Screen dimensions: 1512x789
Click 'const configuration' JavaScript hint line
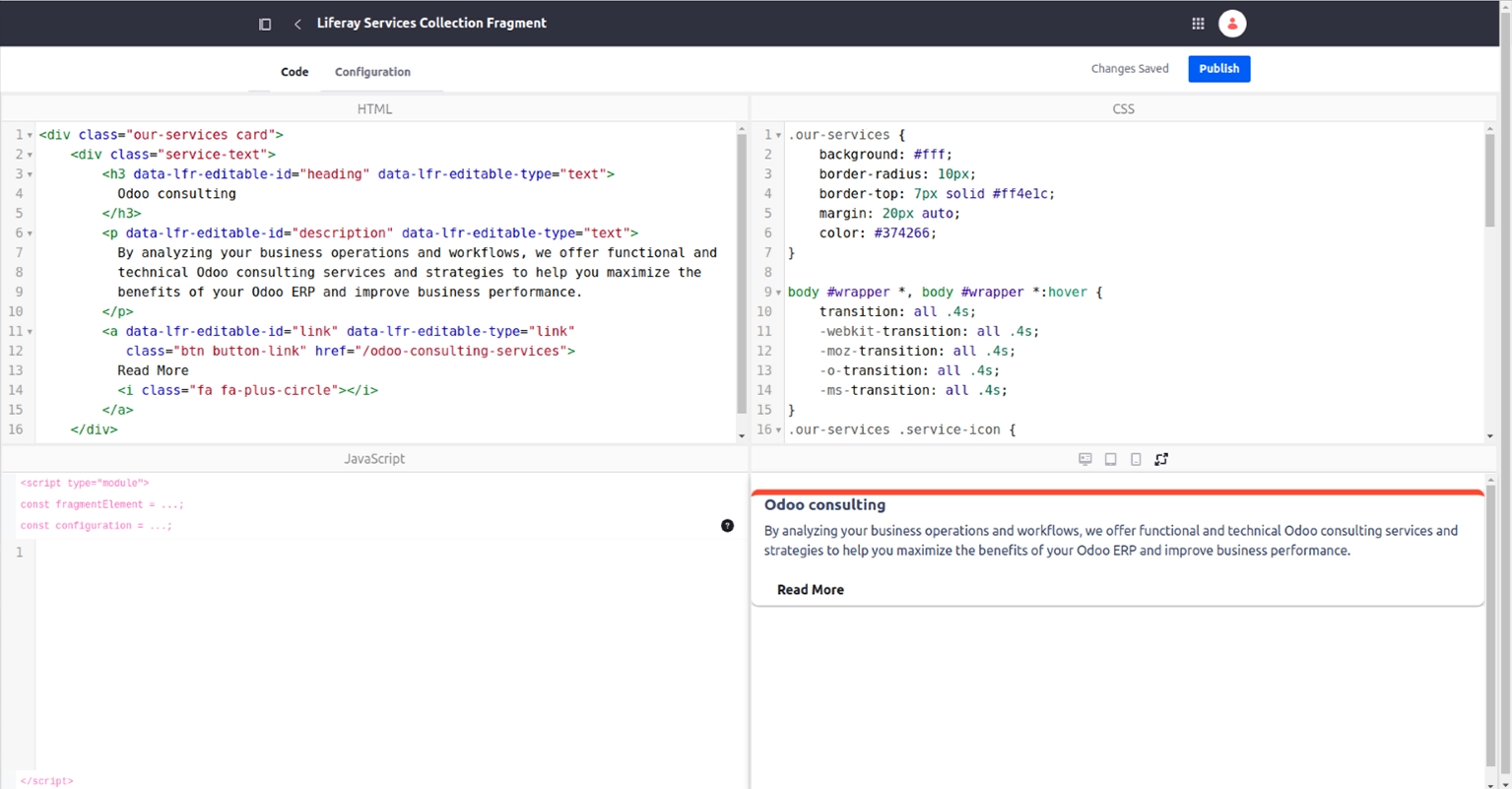click(97, 526)
